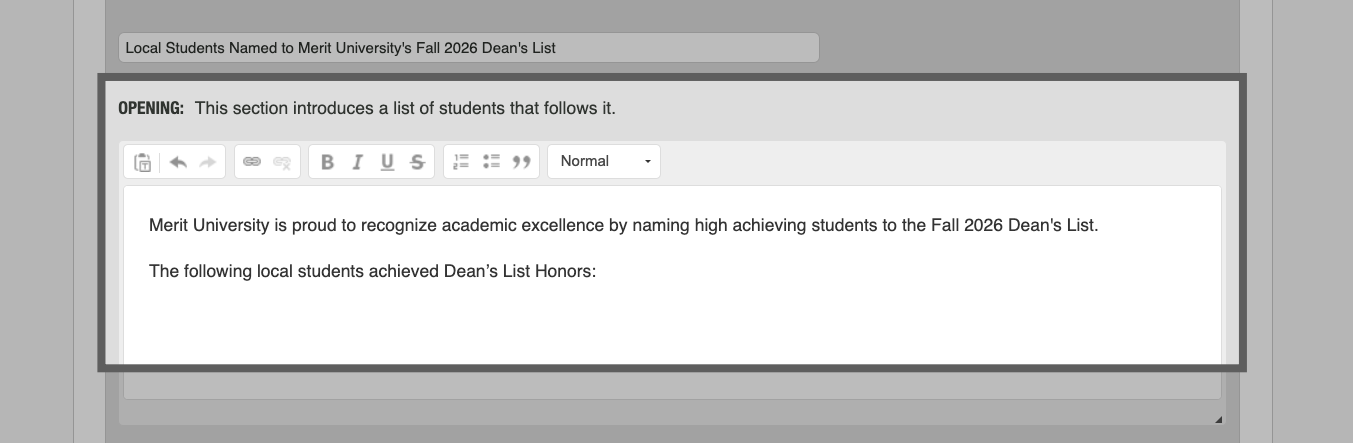Screen dimensions: 1353x443
Task: Insert a numbered list
Action: (461, 162)
